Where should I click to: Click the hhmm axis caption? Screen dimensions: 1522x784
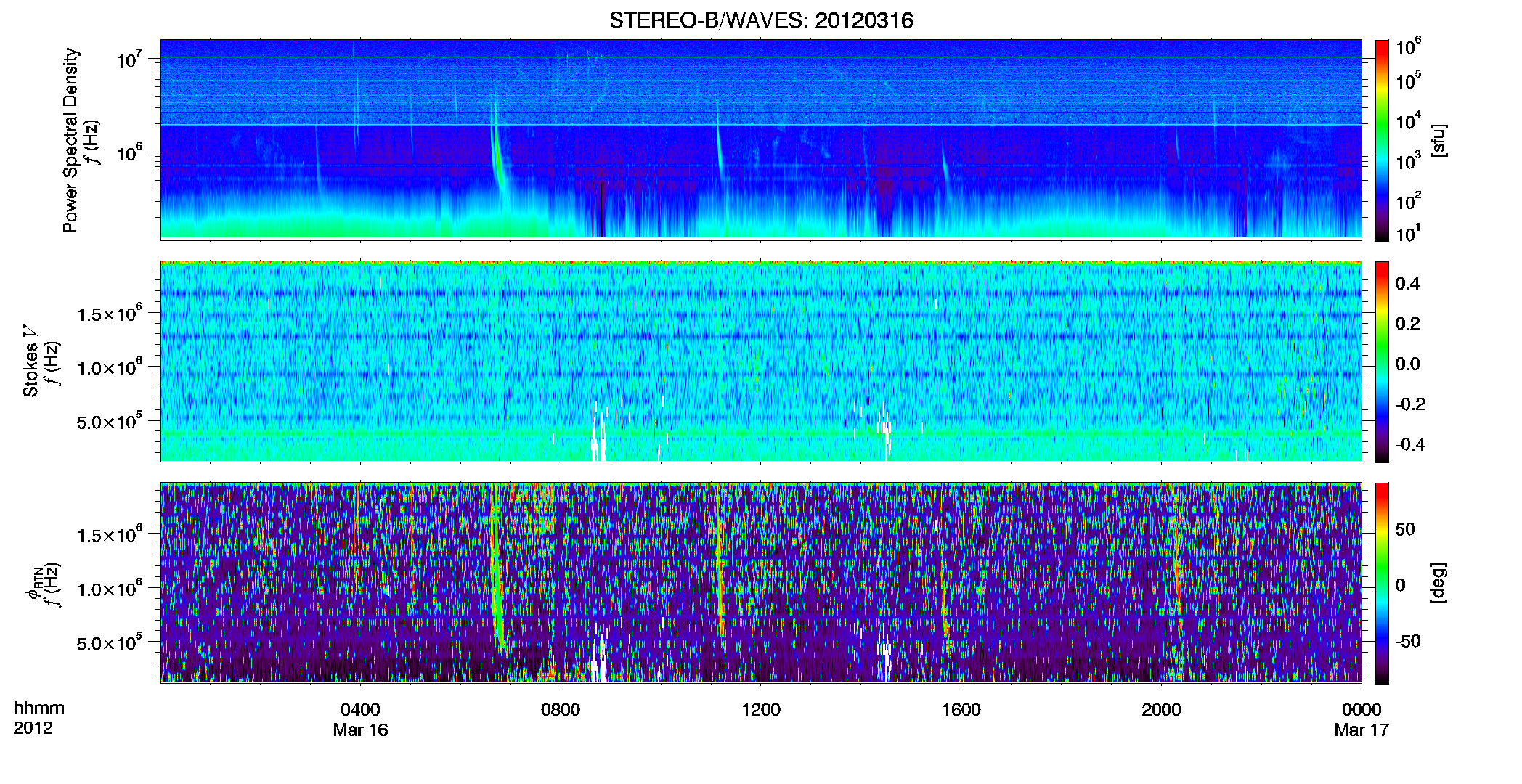coord(39,709)
